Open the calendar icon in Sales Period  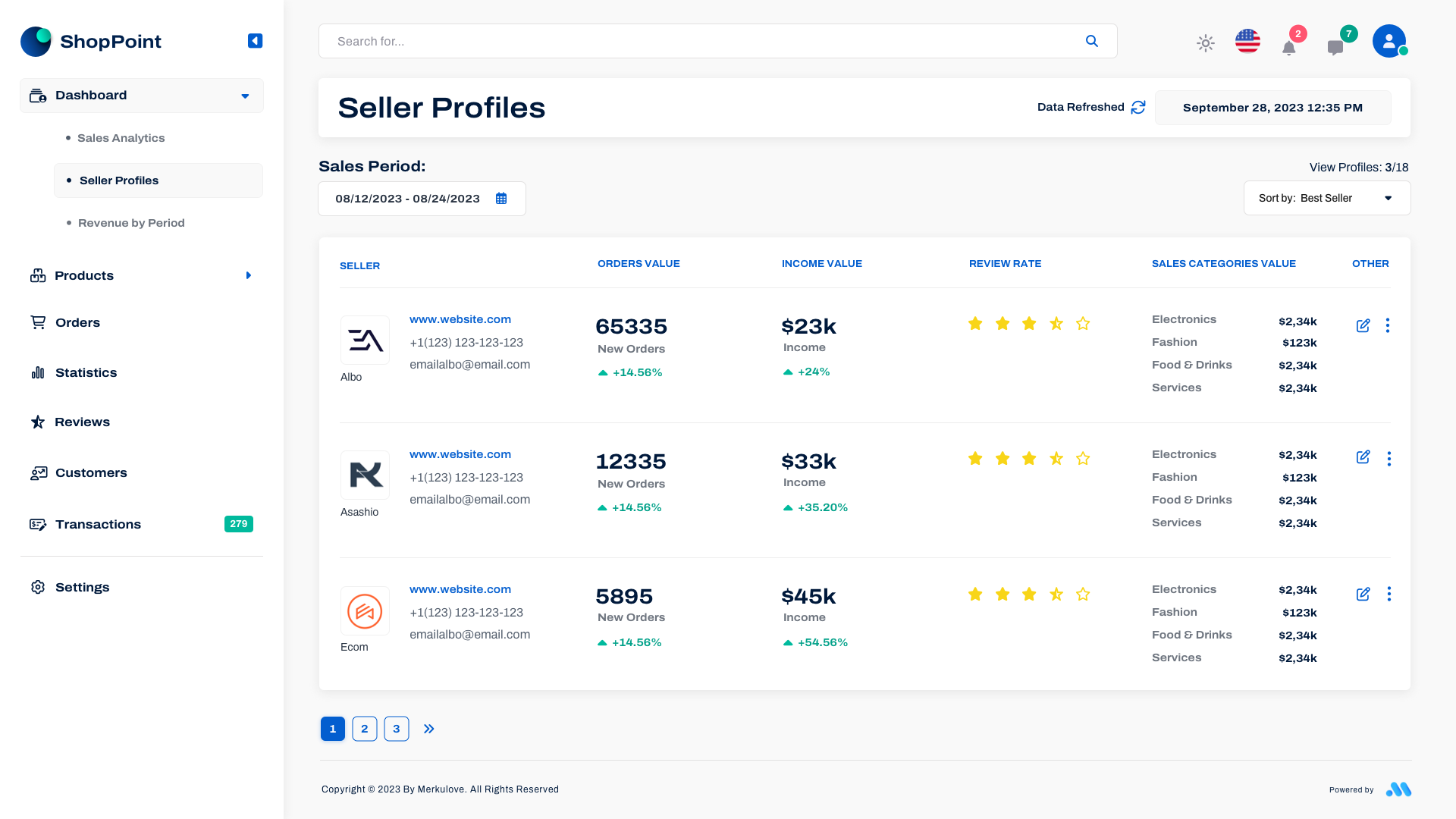pos(501,198)
